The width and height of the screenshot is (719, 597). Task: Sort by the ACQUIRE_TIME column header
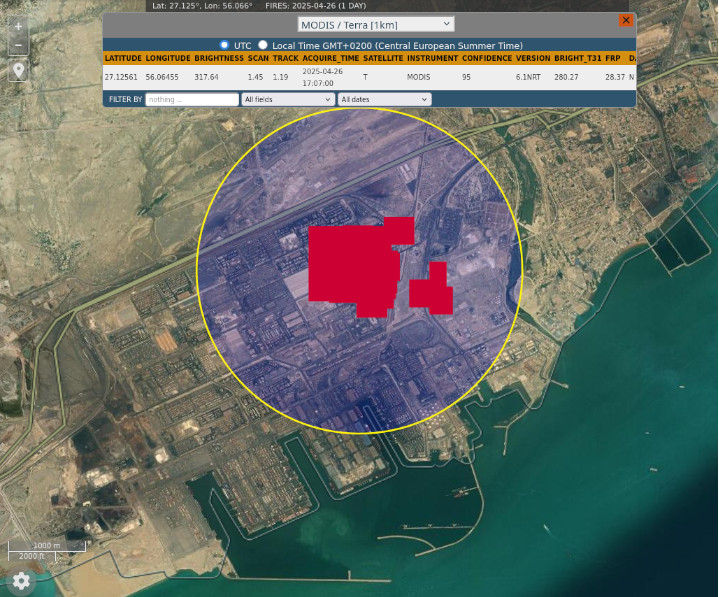click(x=331, y=58)
